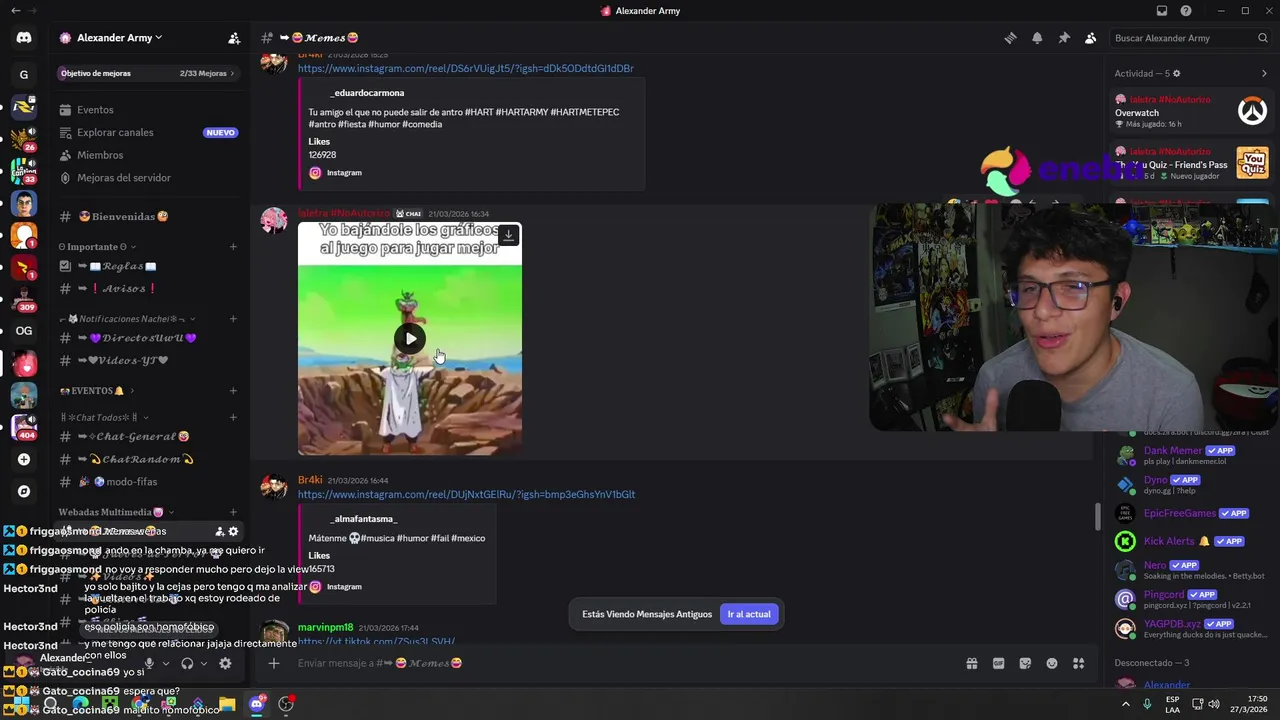Add a server plus icon

point(24,459)
